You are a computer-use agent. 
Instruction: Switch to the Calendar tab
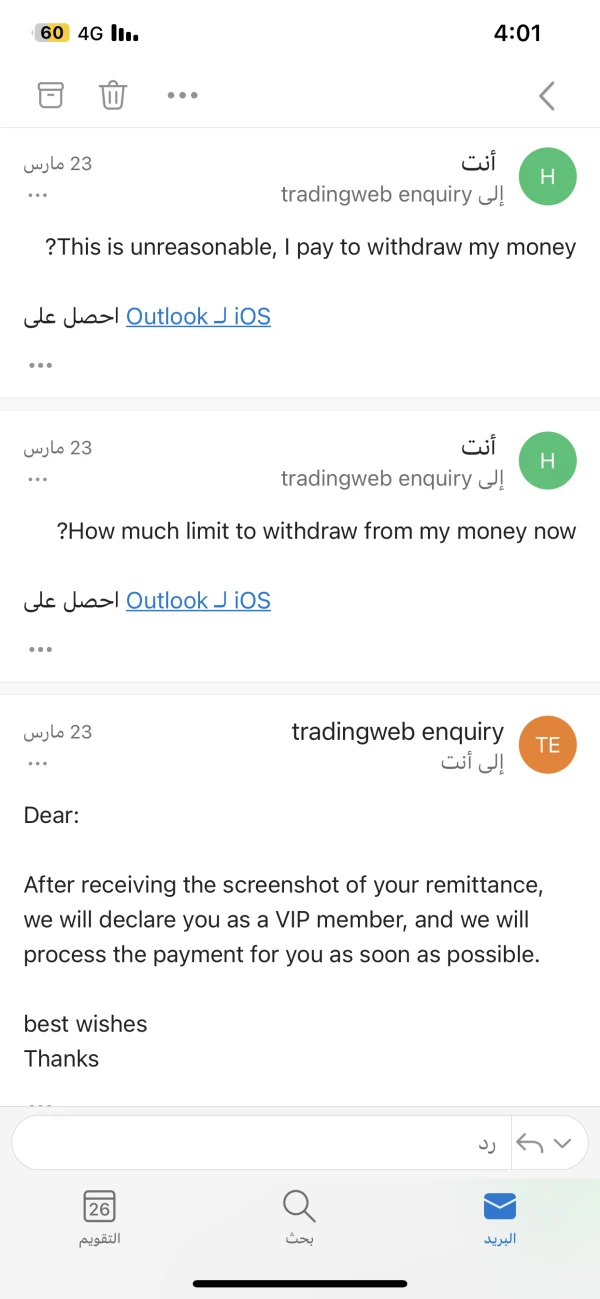click(x=99, y=1217)
